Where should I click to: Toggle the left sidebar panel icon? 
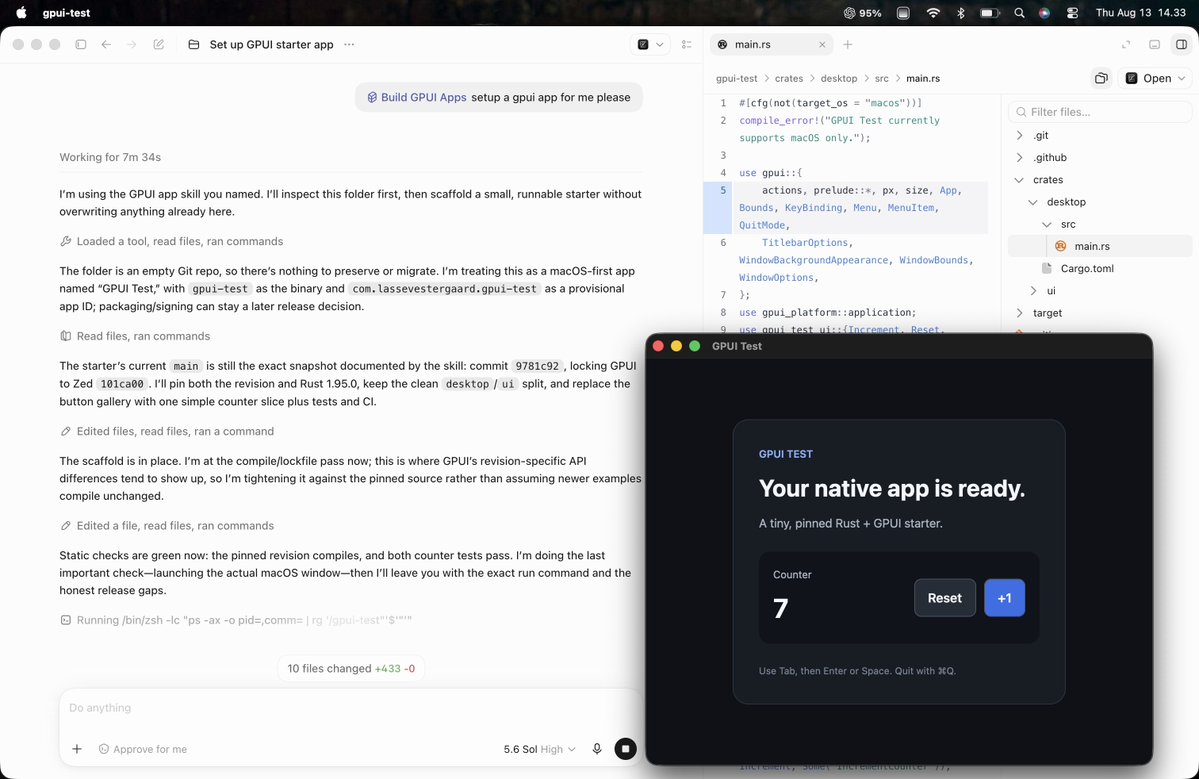(81, 44)
